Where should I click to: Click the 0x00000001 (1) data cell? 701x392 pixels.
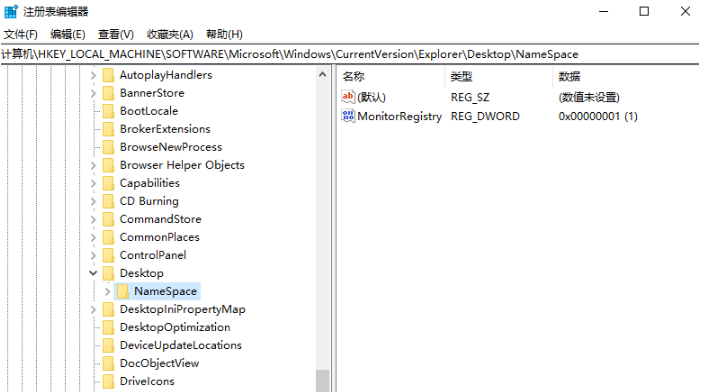[598, 116]
